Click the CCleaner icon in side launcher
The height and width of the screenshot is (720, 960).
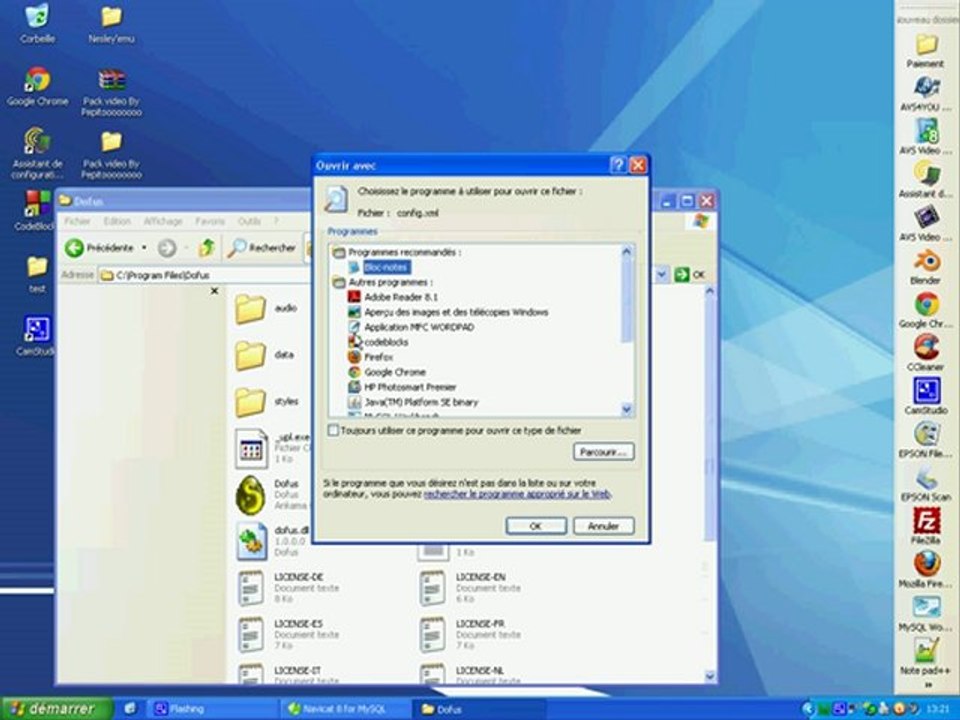(926, 353)
